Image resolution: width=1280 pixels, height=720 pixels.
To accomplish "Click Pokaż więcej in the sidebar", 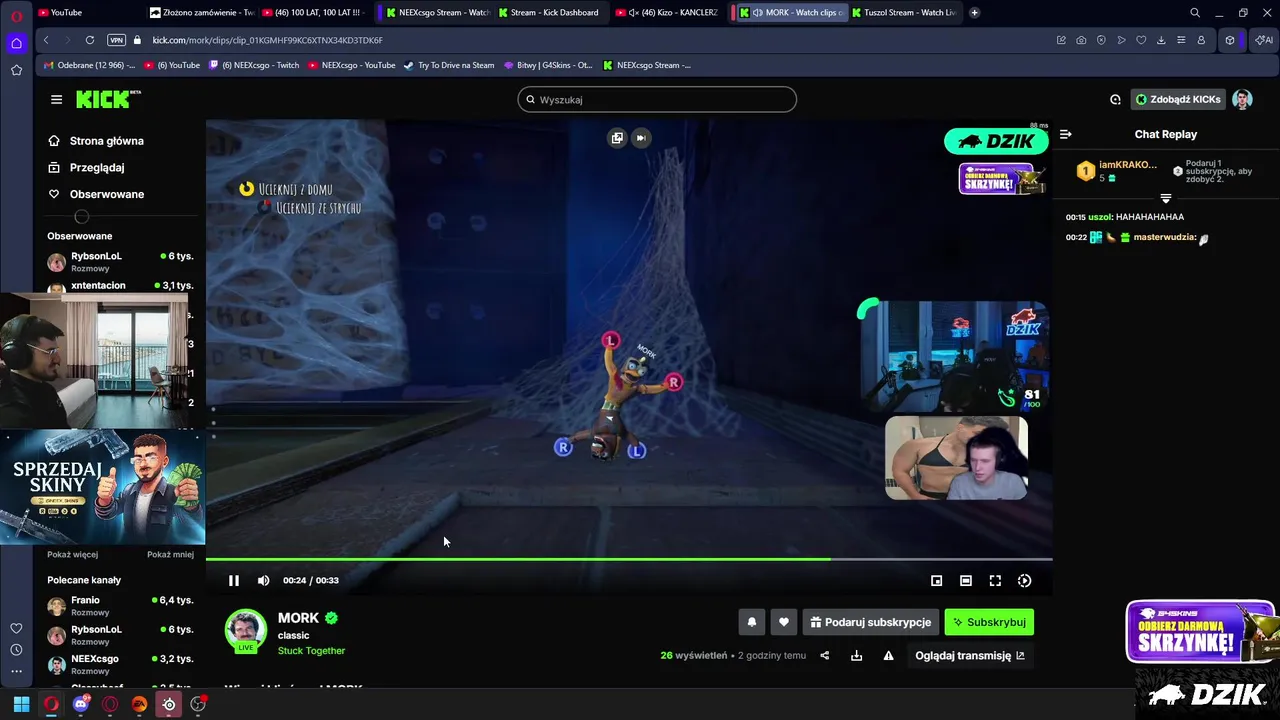I will pos(72,554).
